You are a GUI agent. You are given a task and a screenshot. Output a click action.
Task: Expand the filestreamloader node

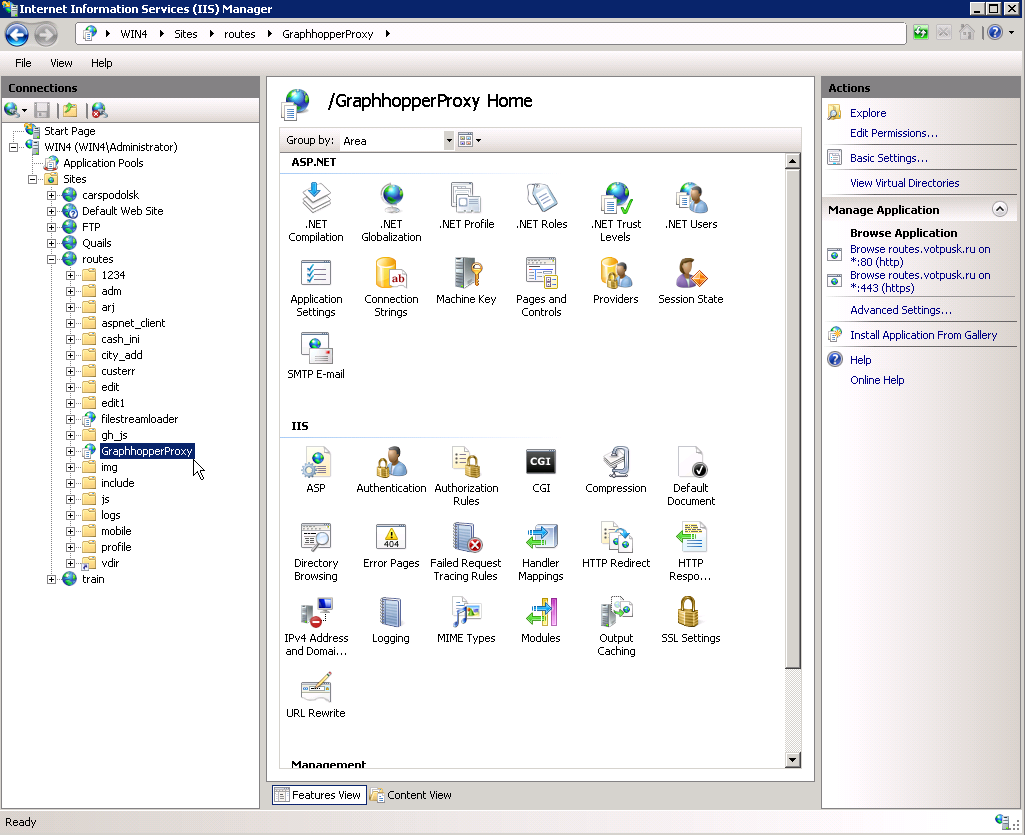70,419
